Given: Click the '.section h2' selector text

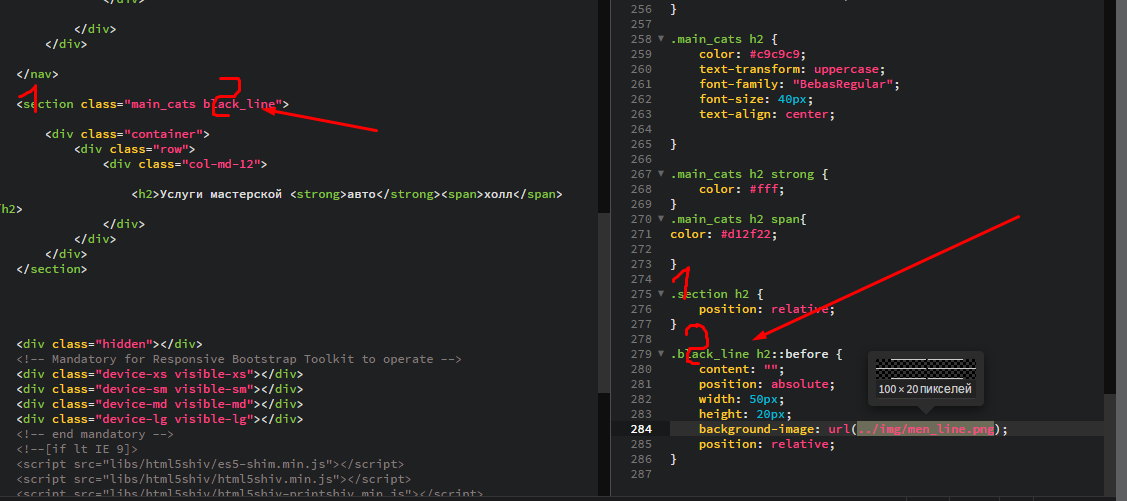Looking at the screenshot, I should (x=709, y=294).
